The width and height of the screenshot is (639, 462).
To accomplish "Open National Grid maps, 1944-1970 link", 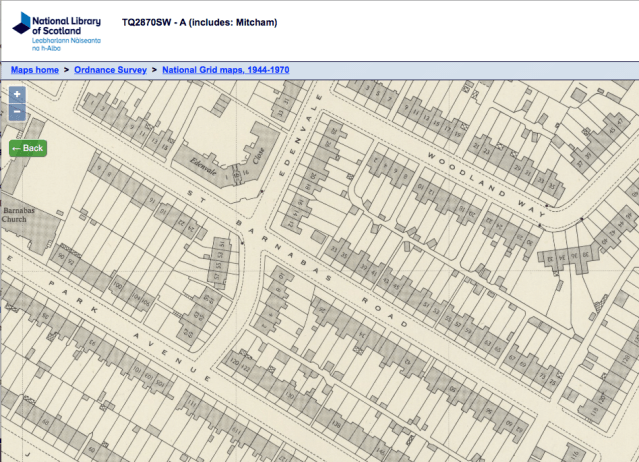I will point(226,70).
